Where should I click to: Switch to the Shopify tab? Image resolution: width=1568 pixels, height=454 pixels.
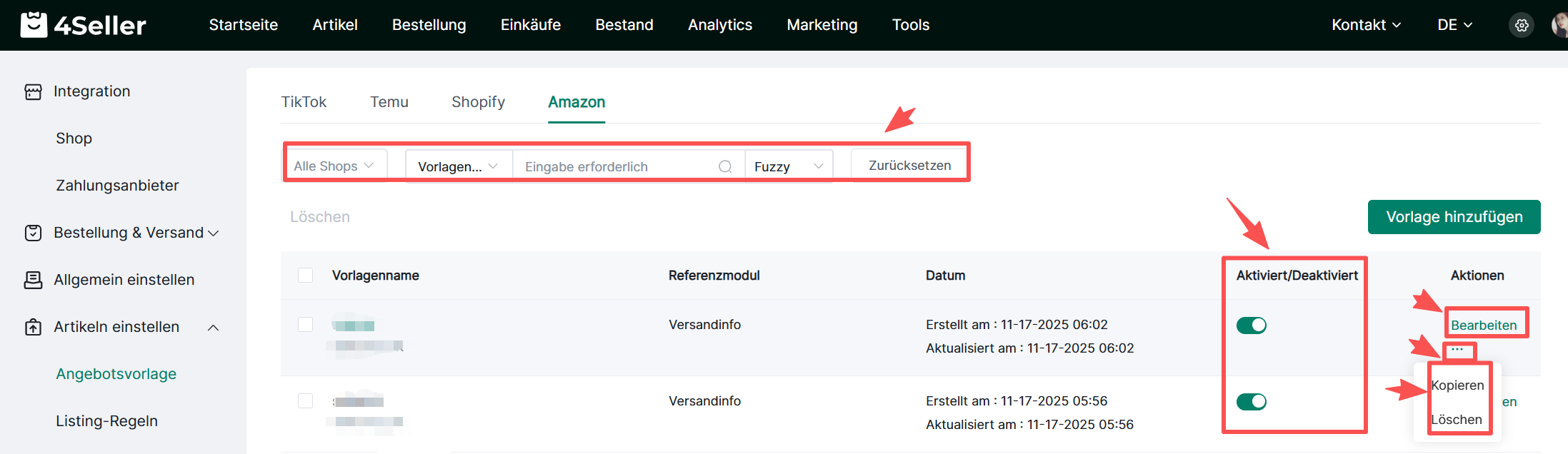[x=478, y=102]
